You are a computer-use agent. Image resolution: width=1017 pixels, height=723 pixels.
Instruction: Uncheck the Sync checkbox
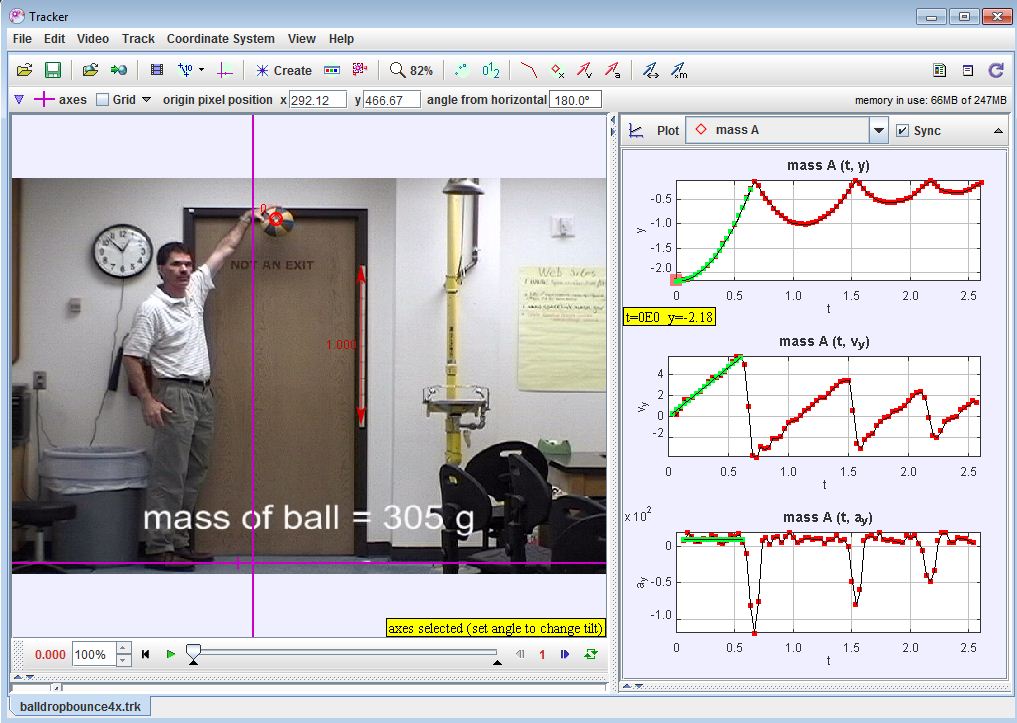click(903, 131)
